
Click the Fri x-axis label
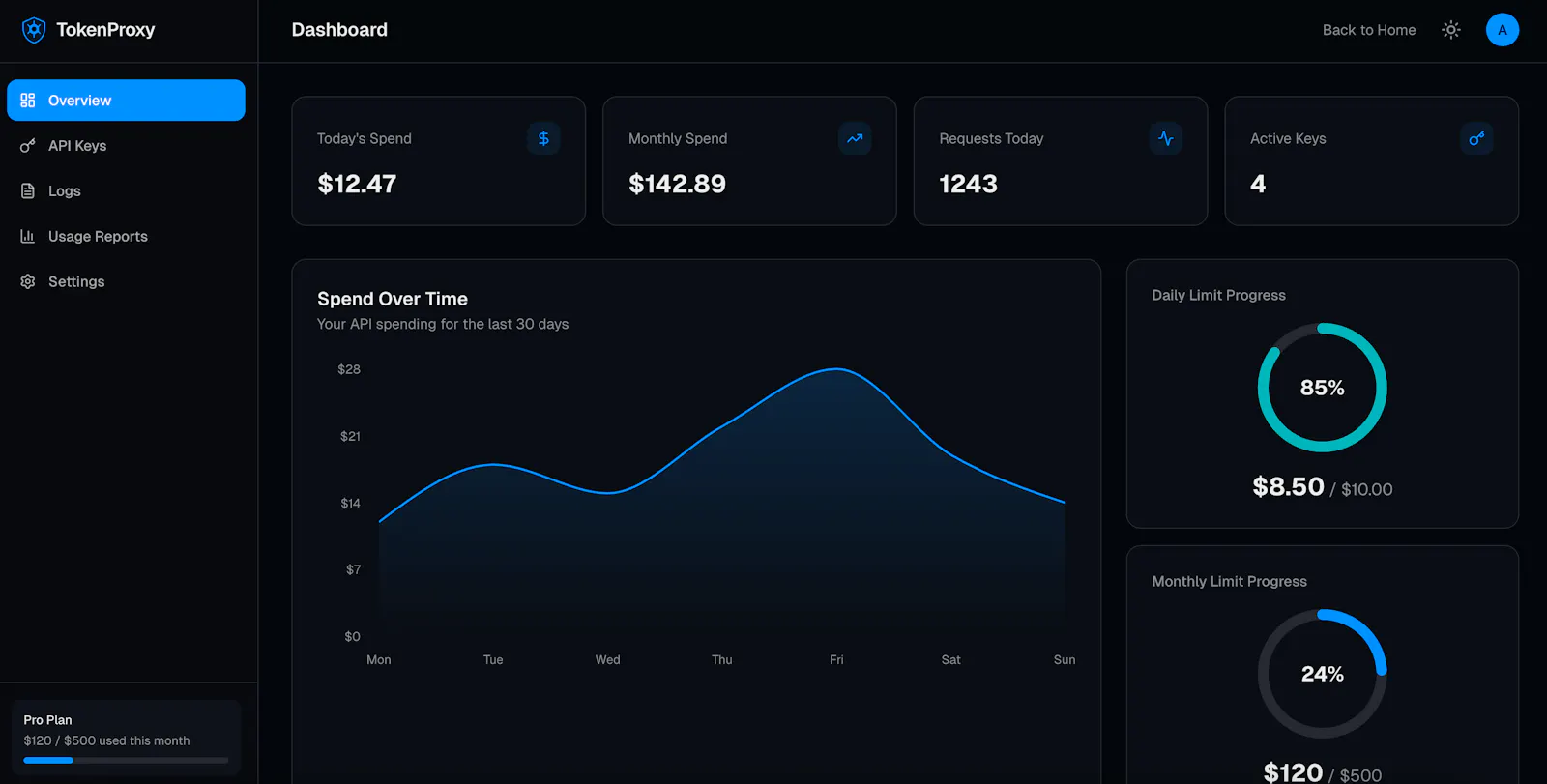[x=836, y=659]
